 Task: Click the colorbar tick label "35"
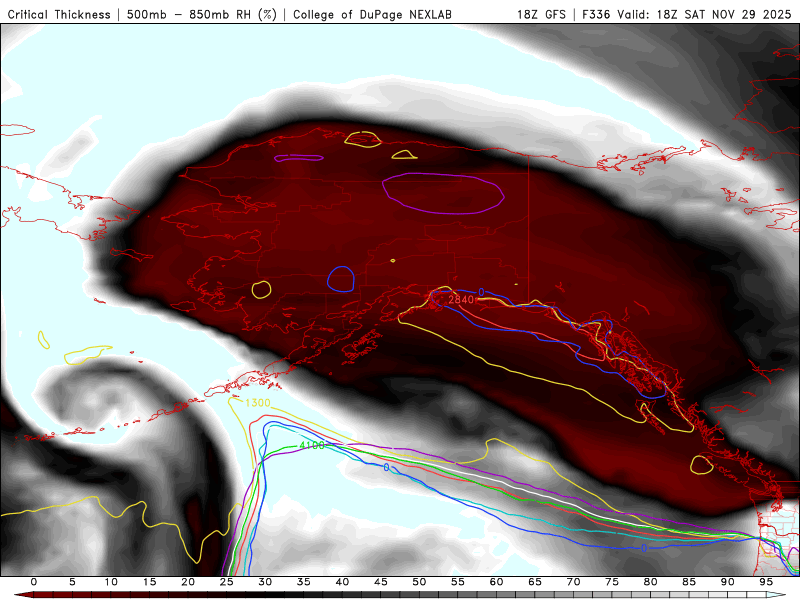(304, 582)
